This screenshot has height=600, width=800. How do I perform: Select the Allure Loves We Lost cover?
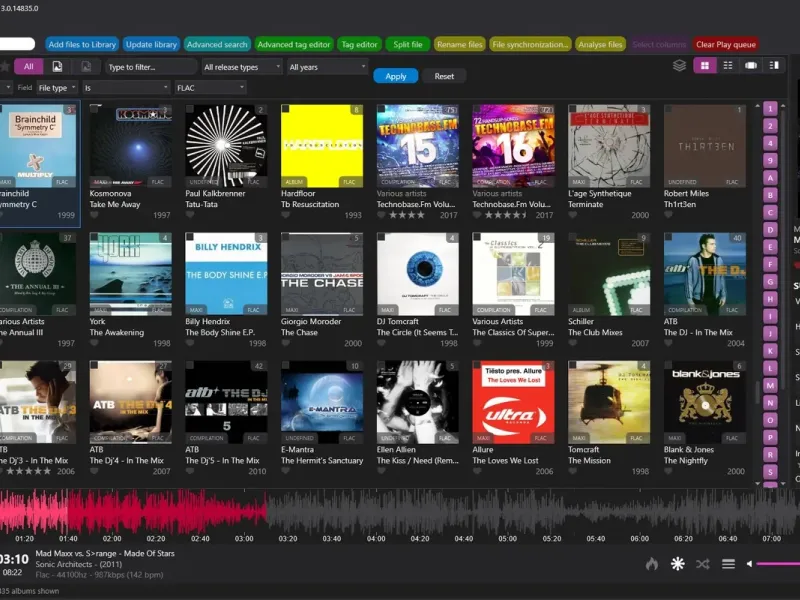pos(513,402)
